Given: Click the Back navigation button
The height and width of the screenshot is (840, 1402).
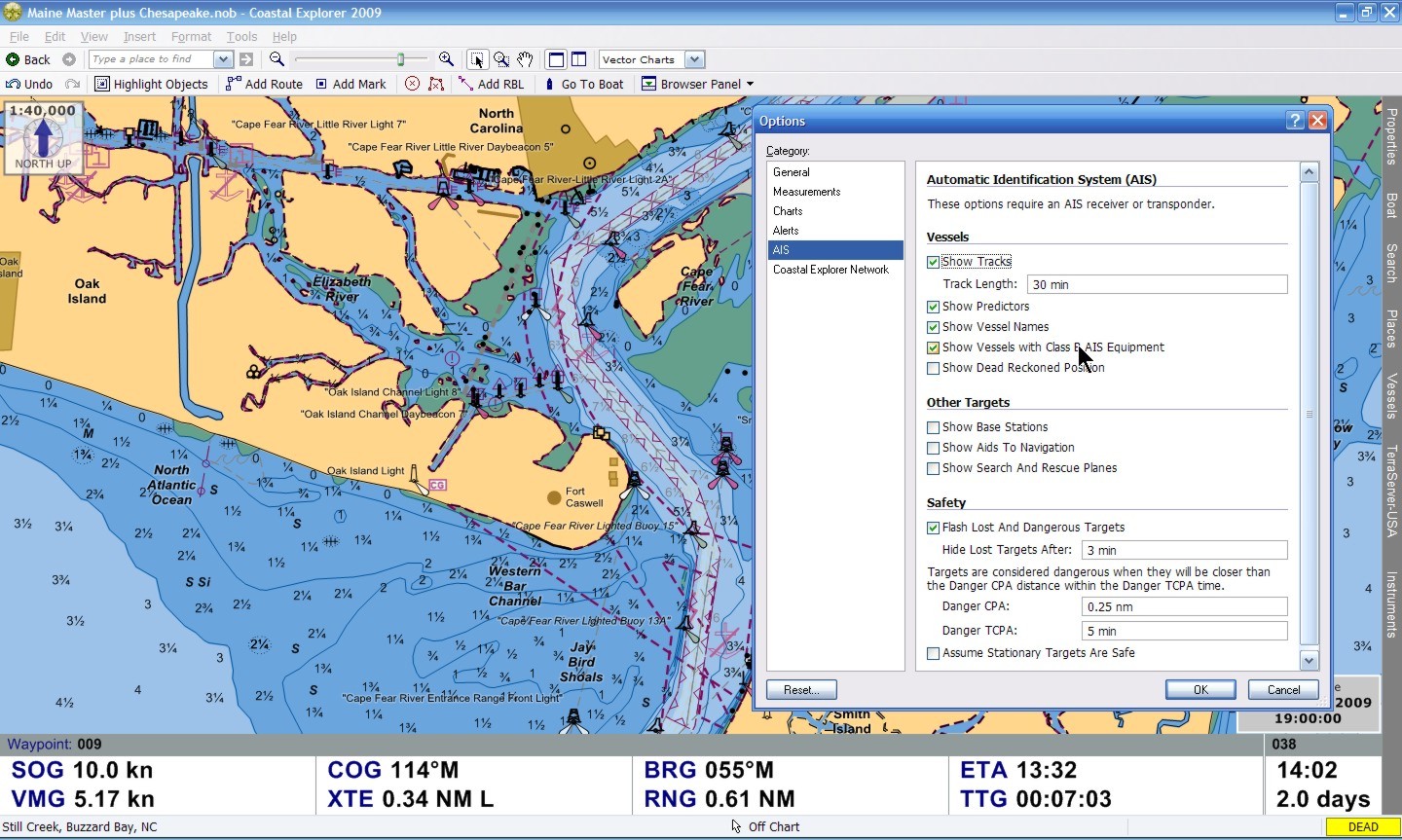Looking at the screenshot, I should click(27, 59).
